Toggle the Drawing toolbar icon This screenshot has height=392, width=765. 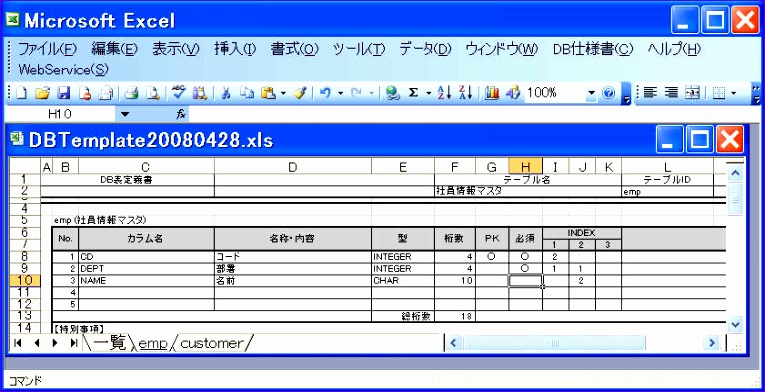point(513,93)
